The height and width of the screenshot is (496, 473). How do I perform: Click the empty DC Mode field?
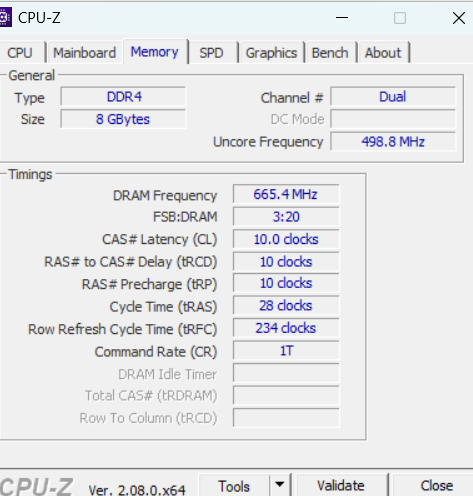tap(393, 119)
